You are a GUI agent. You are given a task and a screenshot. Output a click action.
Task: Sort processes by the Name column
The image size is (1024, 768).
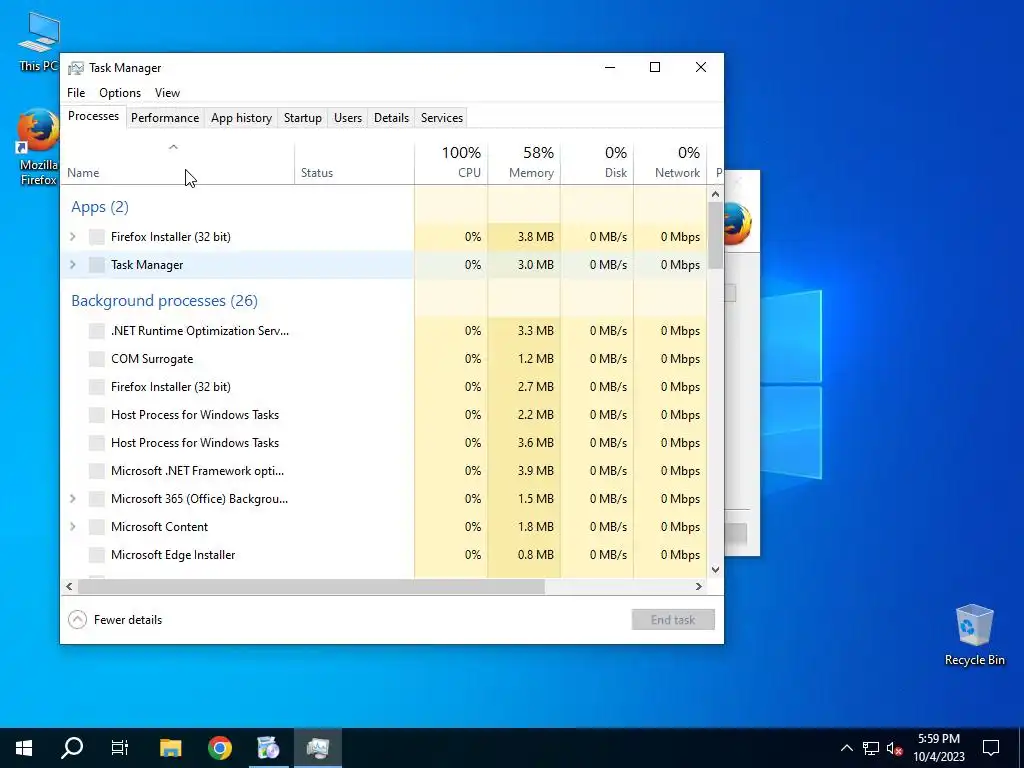coord(178,163)
